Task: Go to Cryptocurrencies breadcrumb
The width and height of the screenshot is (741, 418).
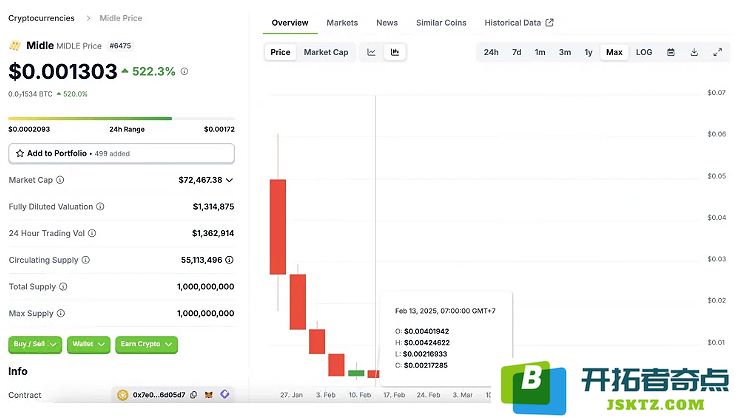Action: click(42, 18)
